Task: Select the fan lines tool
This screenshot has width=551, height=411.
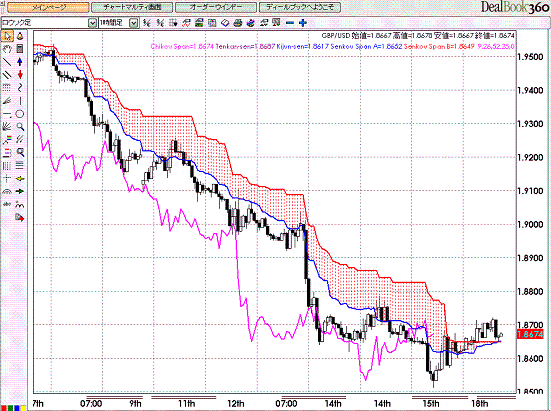Action: [x=7, y=101]
